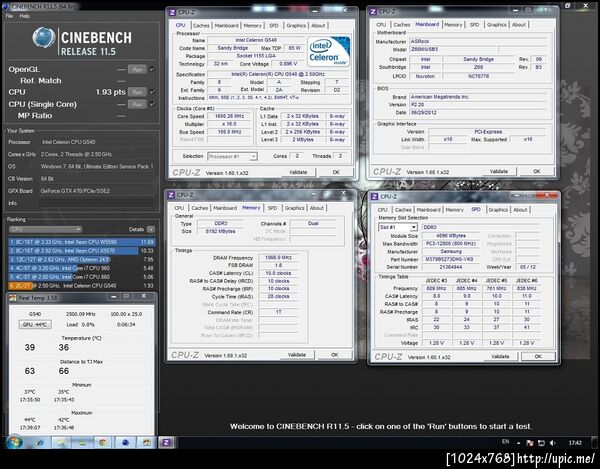Click the volume speaker icon in system tray
This screenshot has width=600, height=469.
[x=552, y=443]
